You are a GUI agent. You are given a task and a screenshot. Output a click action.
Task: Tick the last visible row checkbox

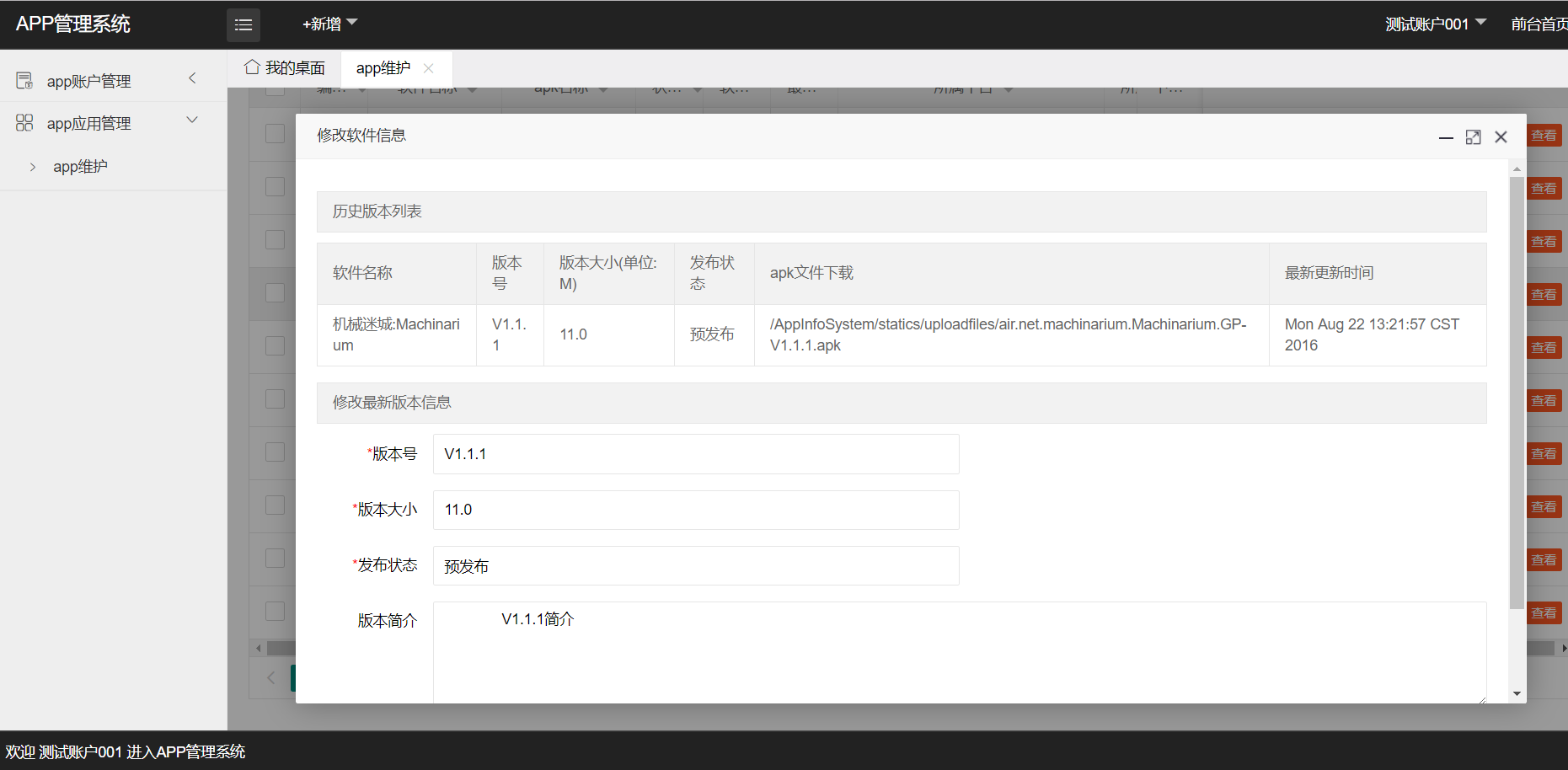coord(275,612)
